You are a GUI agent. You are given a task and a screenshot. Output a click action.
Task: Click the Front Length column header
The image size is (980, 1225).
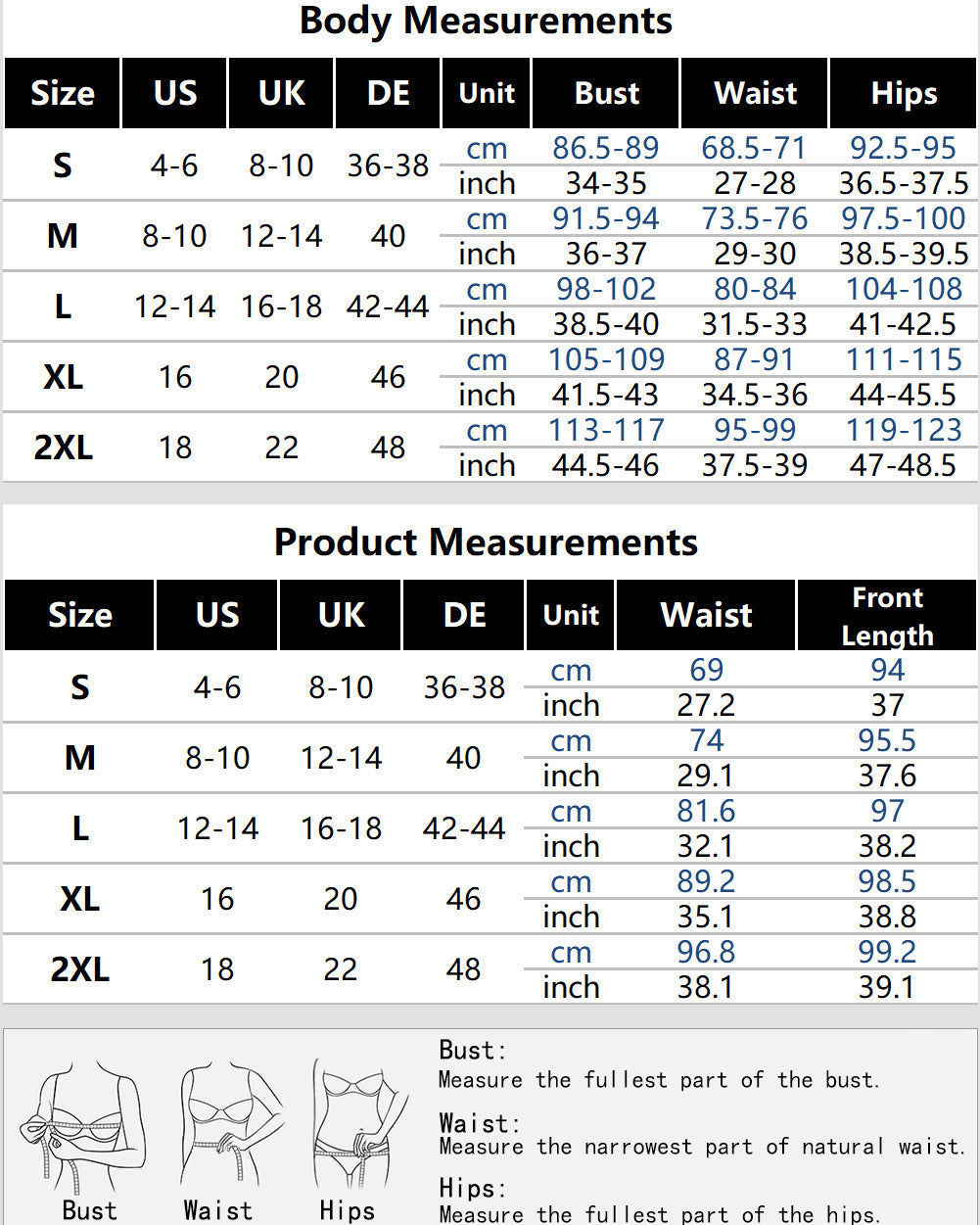tap(887, 615)
